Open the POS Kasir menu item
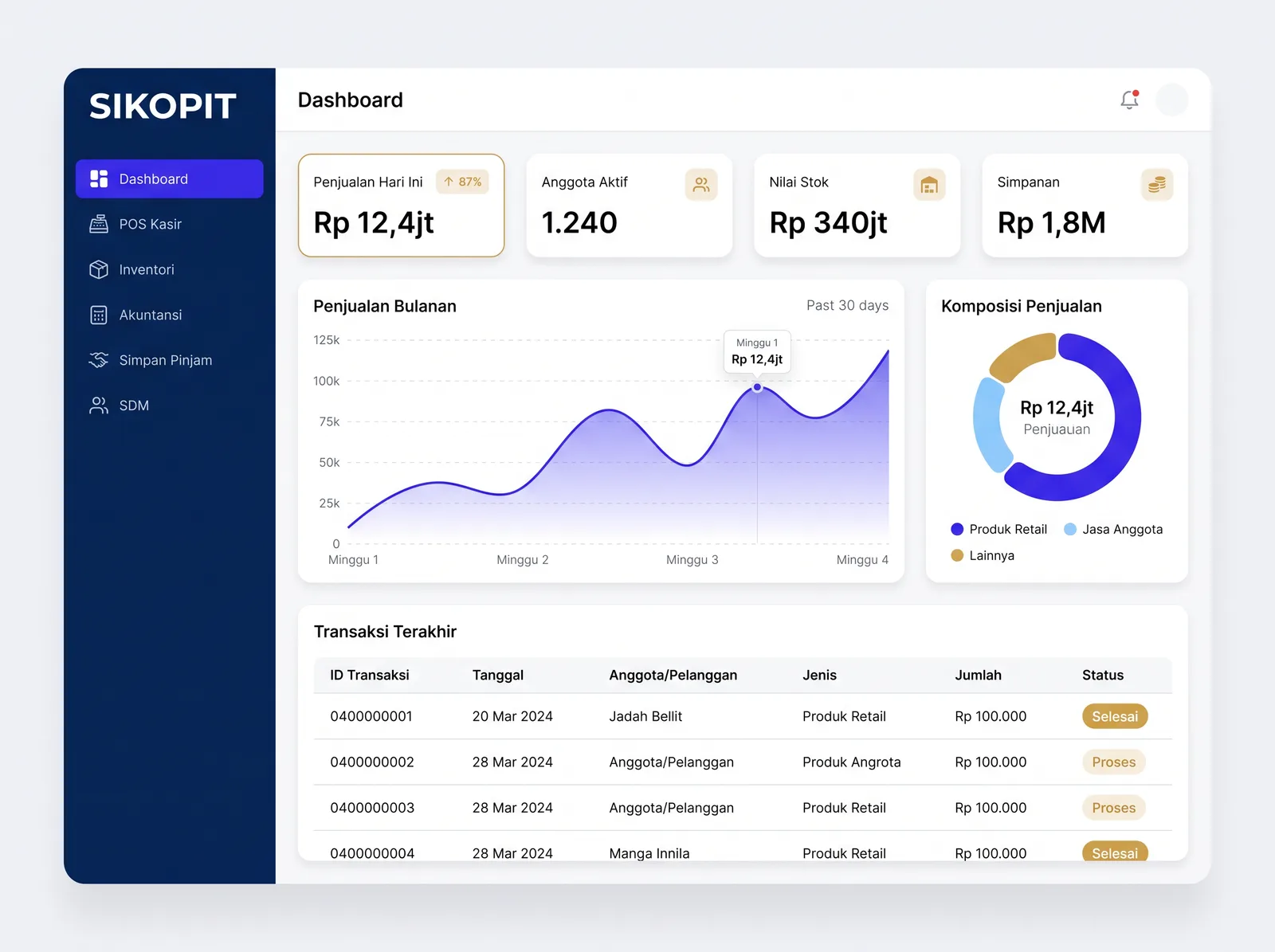 tap(170, 224)
